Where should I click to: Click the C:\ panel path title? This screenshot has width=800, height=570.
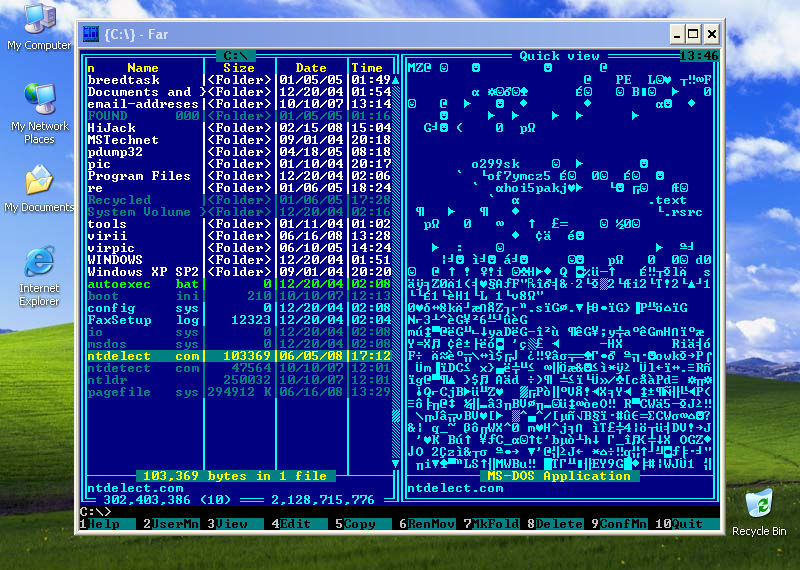[x=235, y=56]
